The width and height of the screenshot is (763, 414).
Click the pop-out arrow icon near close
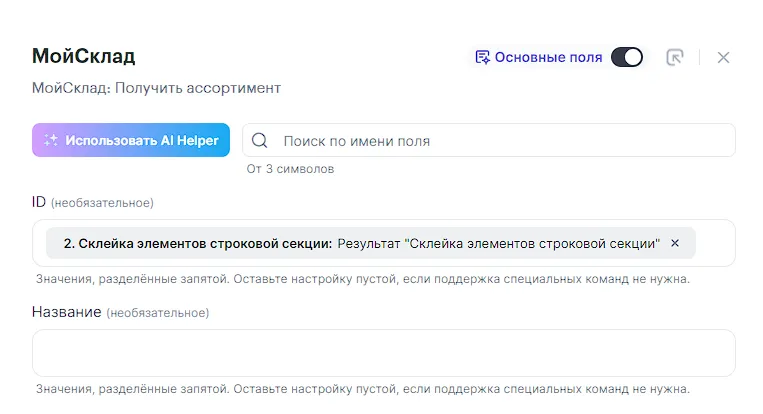675,57
